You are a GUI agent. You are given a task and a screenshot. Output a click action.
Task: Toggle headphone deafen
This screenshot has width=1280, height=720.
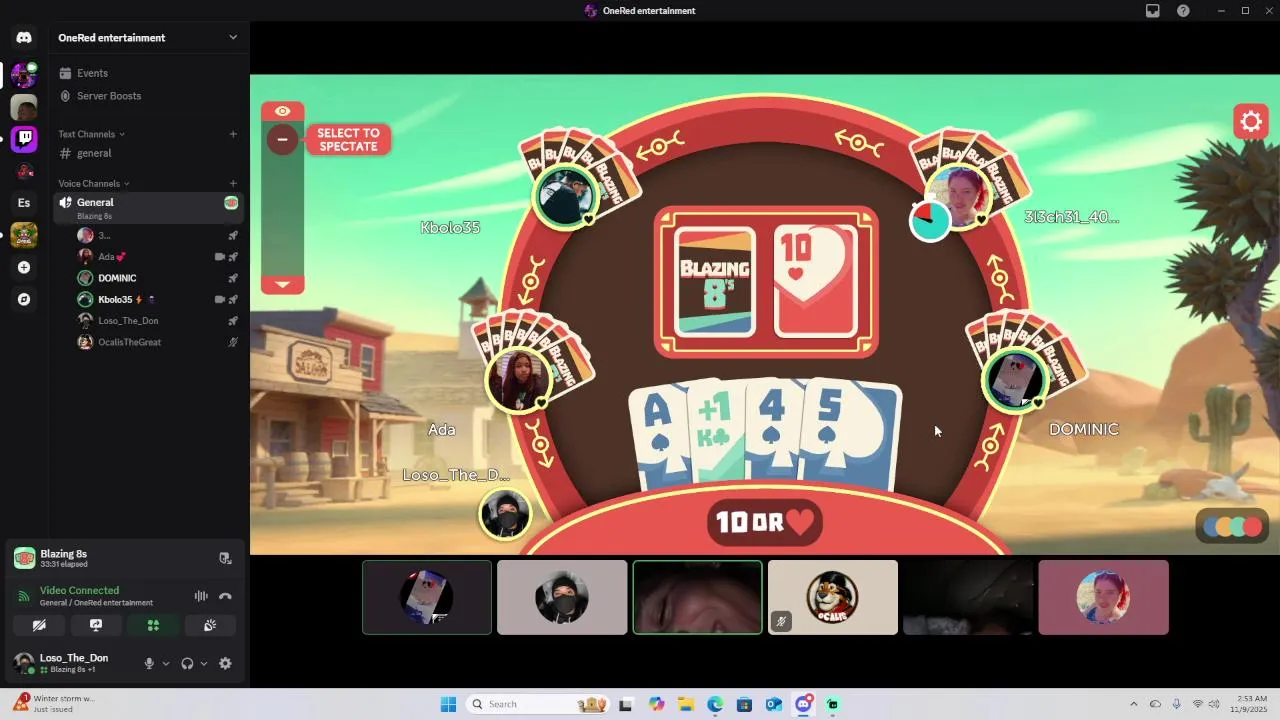point(187,663)
